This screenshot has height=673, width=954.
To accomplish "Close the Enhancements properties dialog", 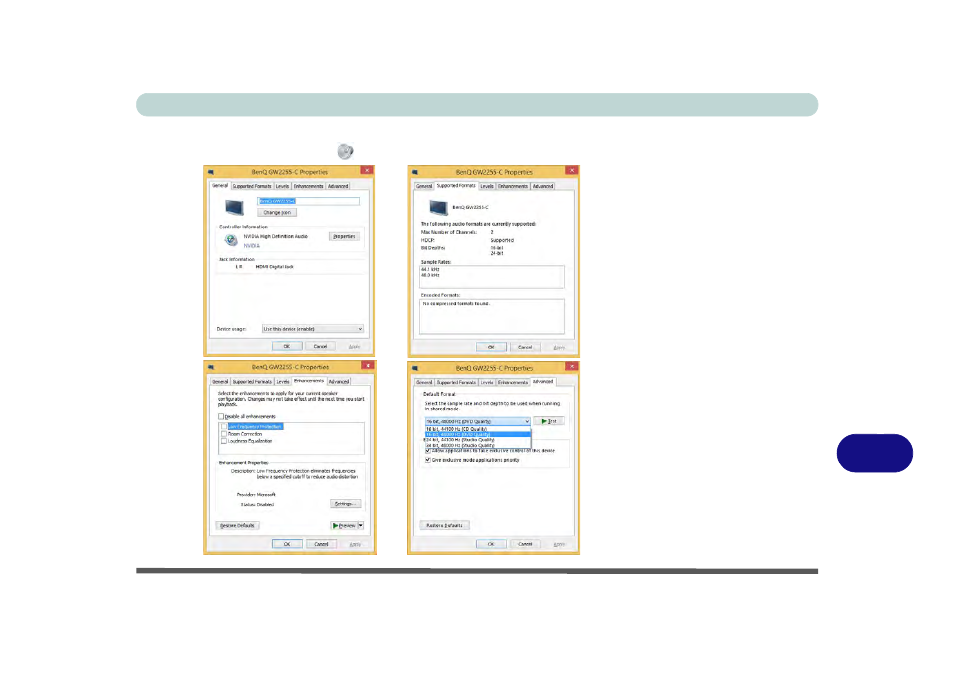I will click(368, 365).
